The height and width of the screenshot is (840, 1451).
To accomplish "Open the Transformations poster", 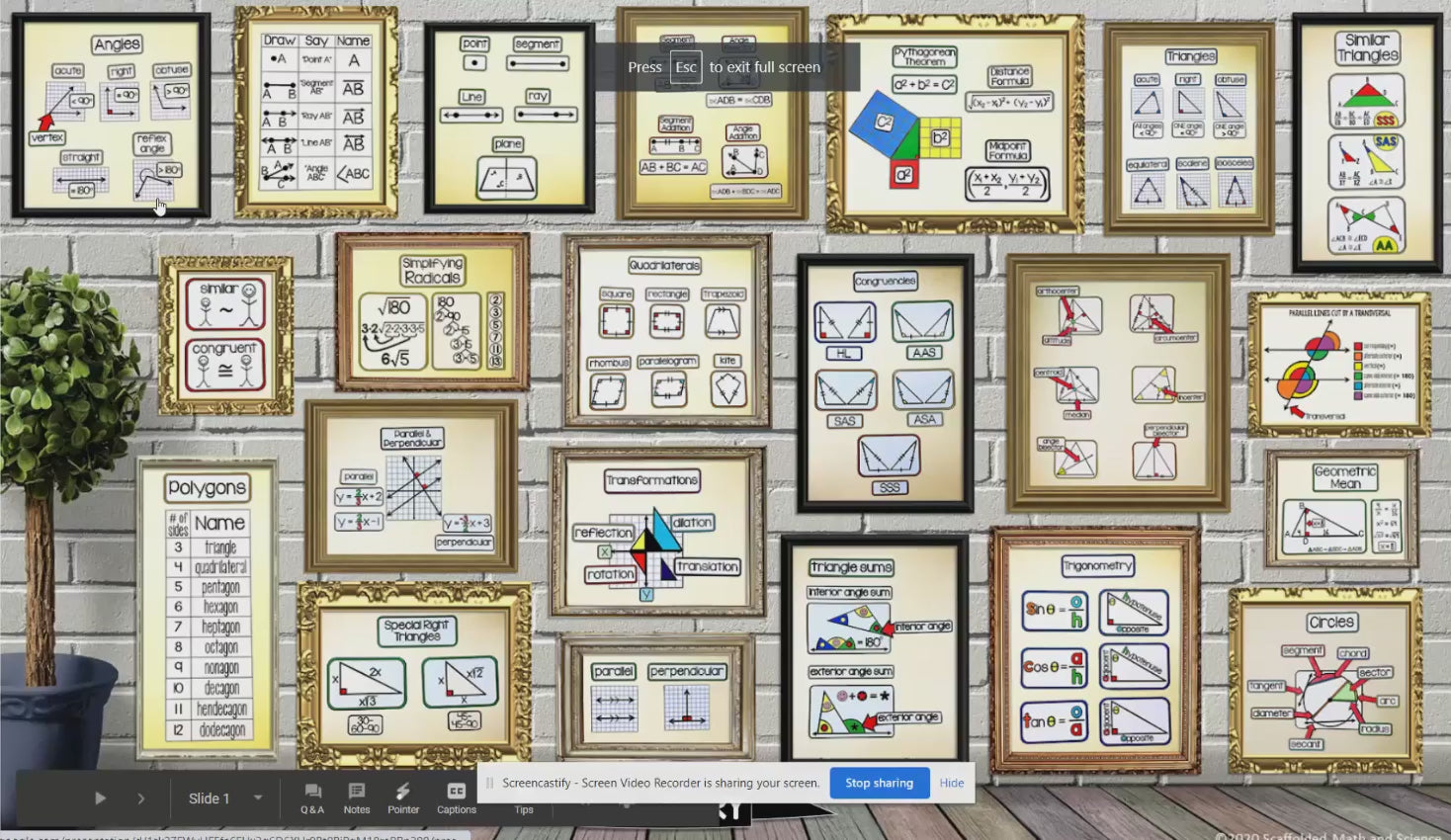I will coord(656,532).
